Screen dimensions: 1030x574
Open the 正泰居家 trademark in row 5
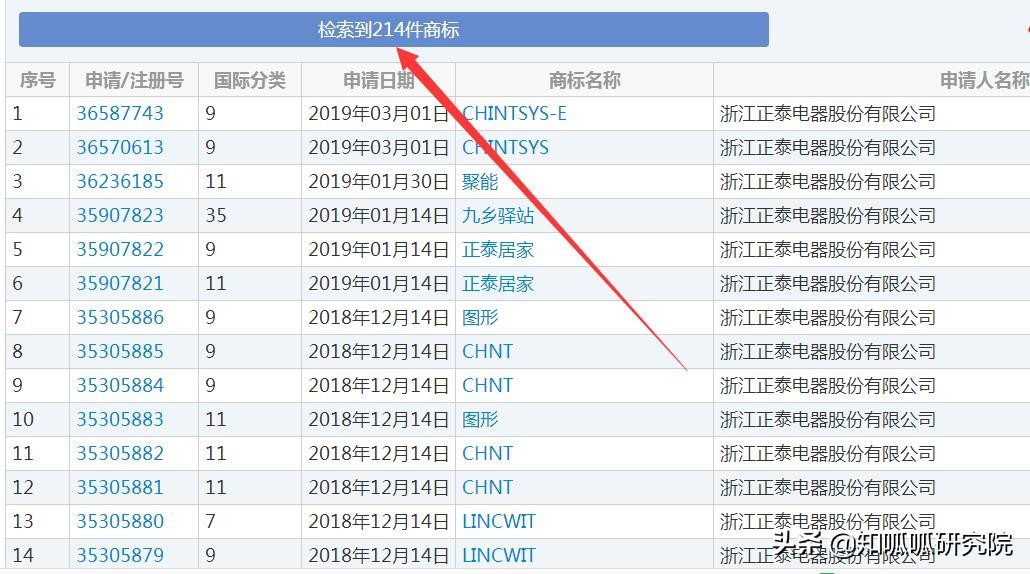(498, 250)
